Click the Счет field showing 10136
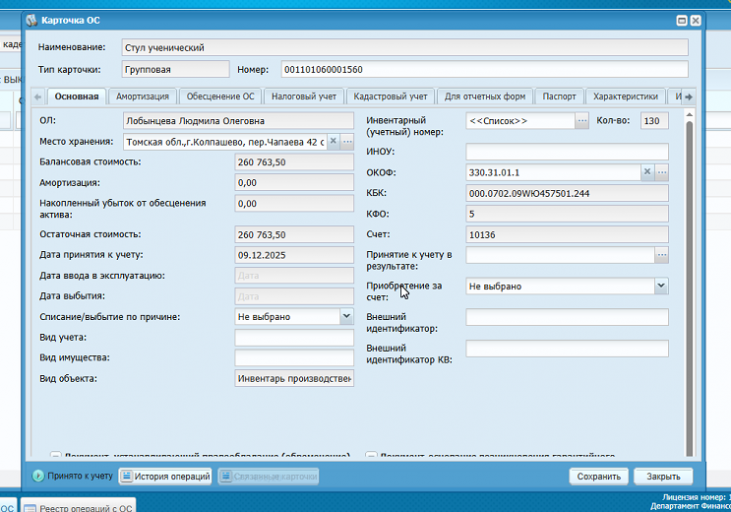This screenshot has height=512, width=731. [x=567, y=235]
